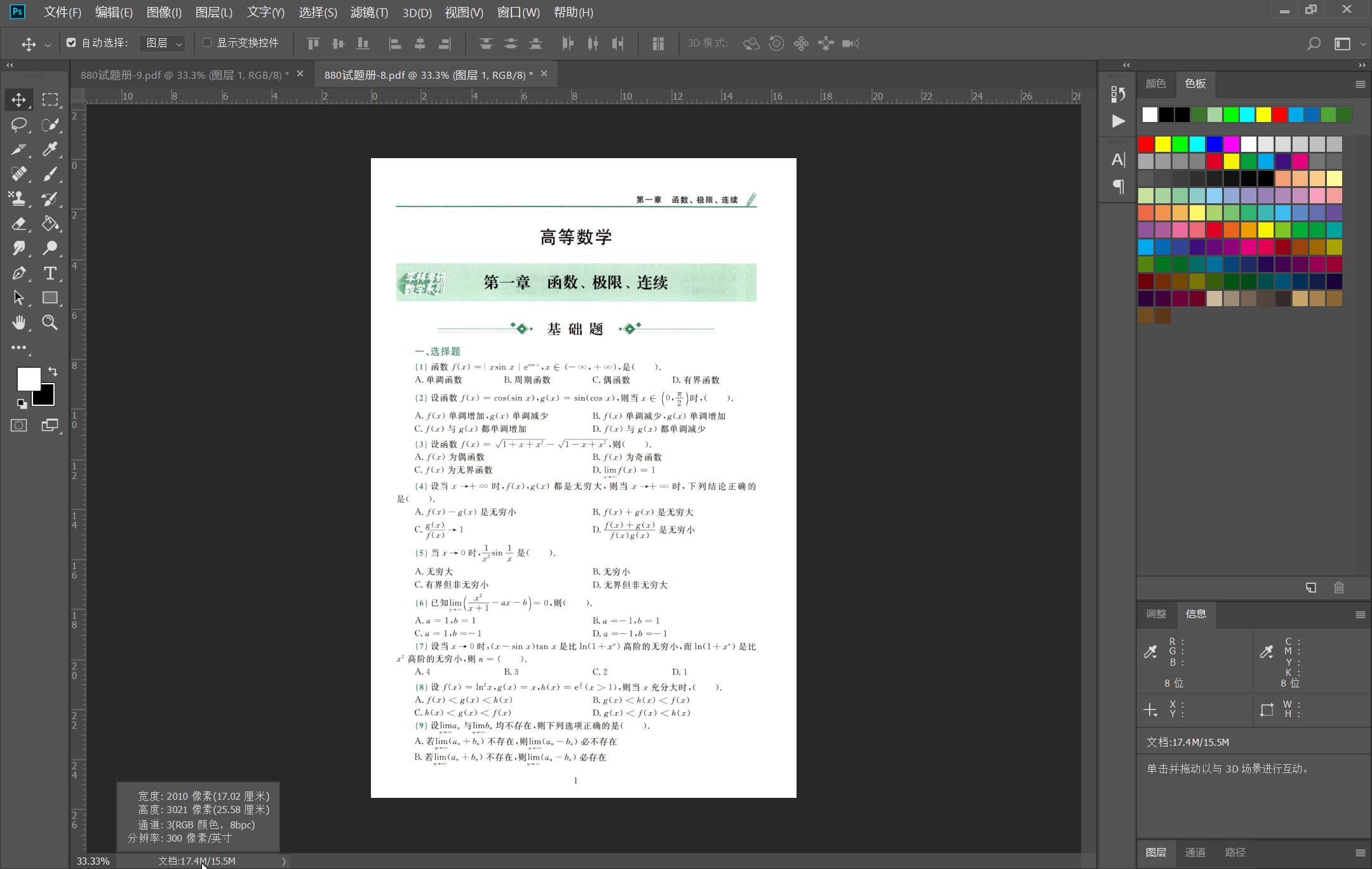Select the Lasso tool
The height and width of the screenshot is (869, 1372).
pyautogui.click(x=18, y=125)
